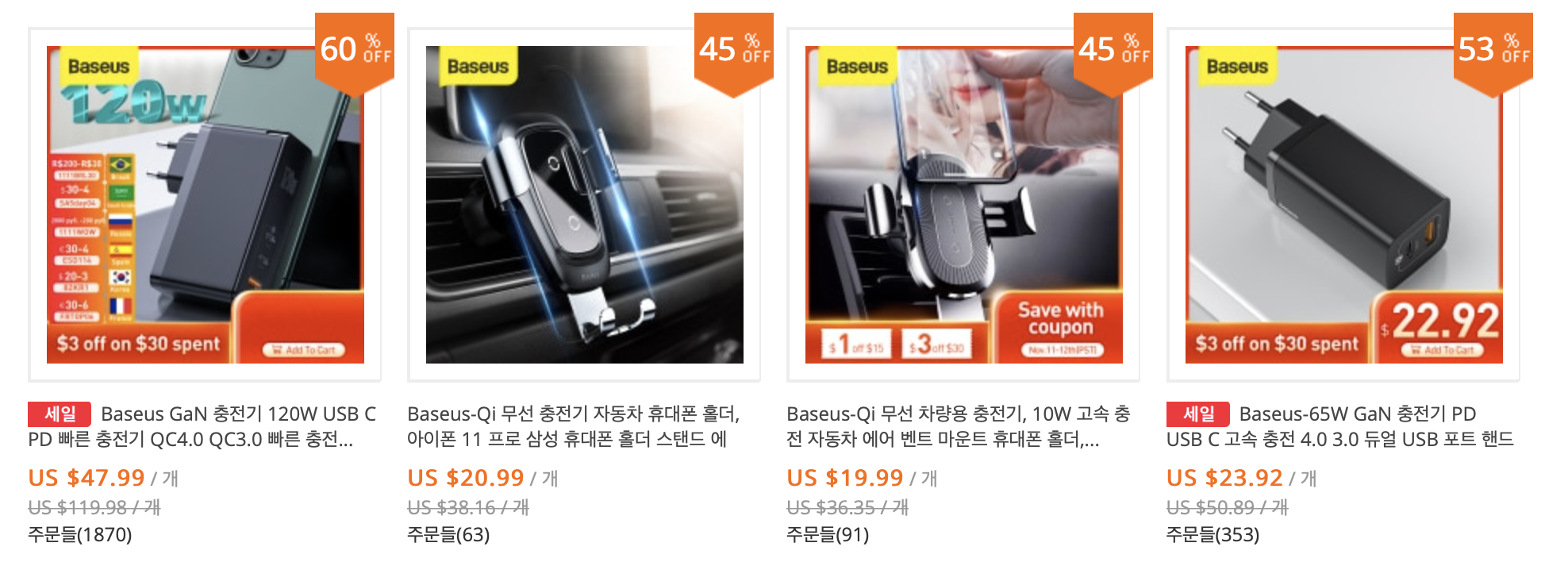Click the 세일 tag on 65W charger
This screenshot has width=1568, height=585.
[1198, 414]
